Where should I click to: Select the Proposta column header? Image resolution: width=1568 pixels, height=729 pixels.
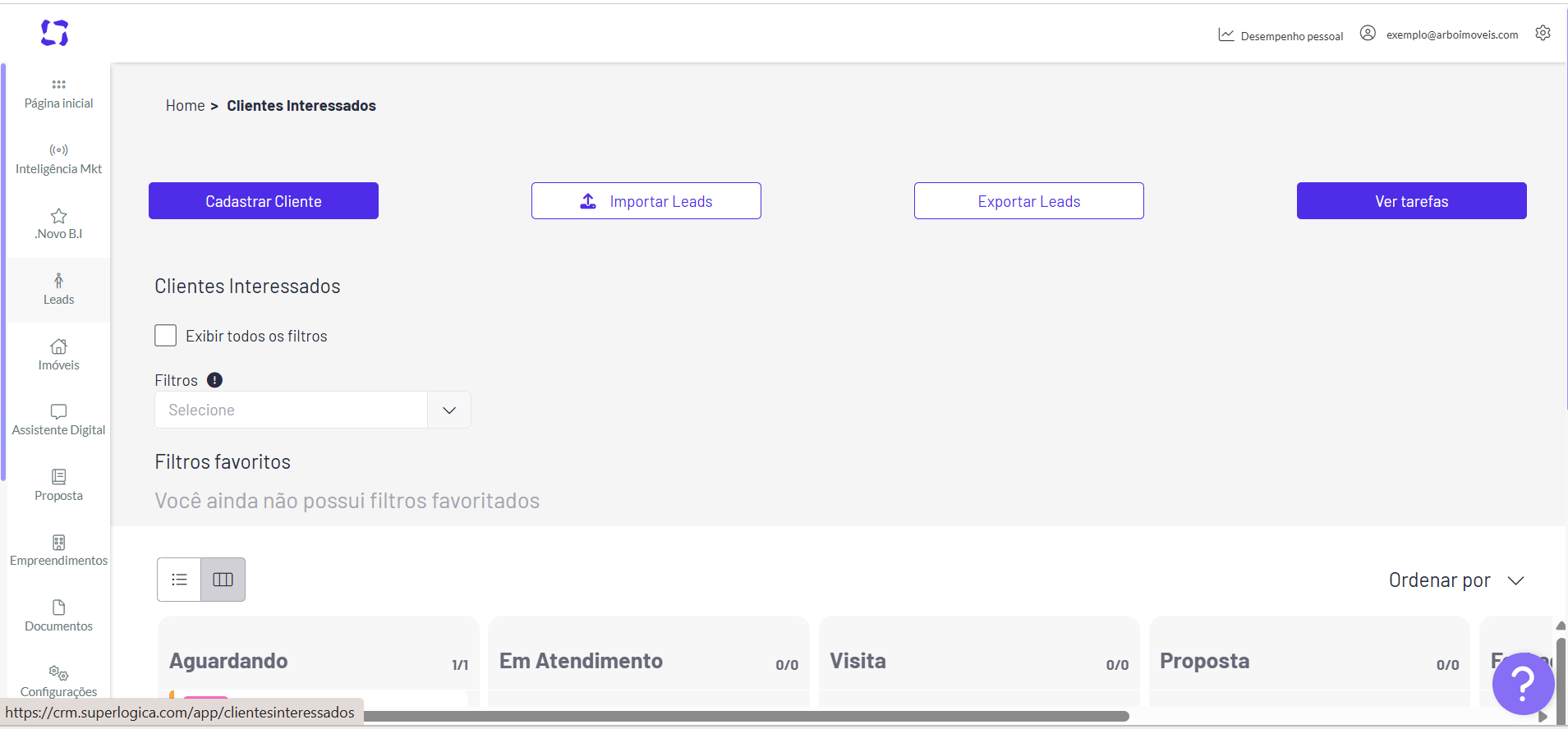(x=1204, y=661)
